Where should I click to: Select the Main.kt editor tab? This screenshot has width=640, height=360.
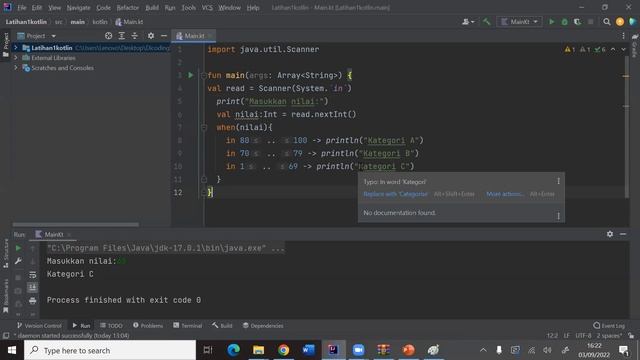point(193,36)
